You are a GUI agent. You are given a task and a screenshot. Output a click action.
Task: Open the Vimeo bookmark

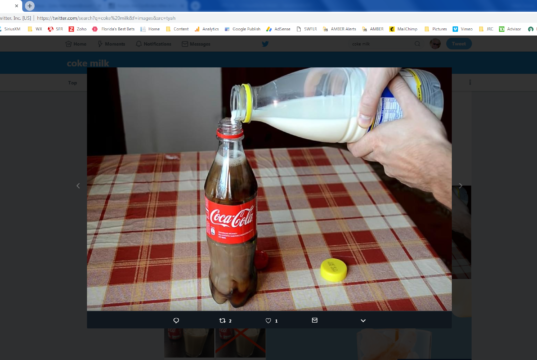(463, 29)
